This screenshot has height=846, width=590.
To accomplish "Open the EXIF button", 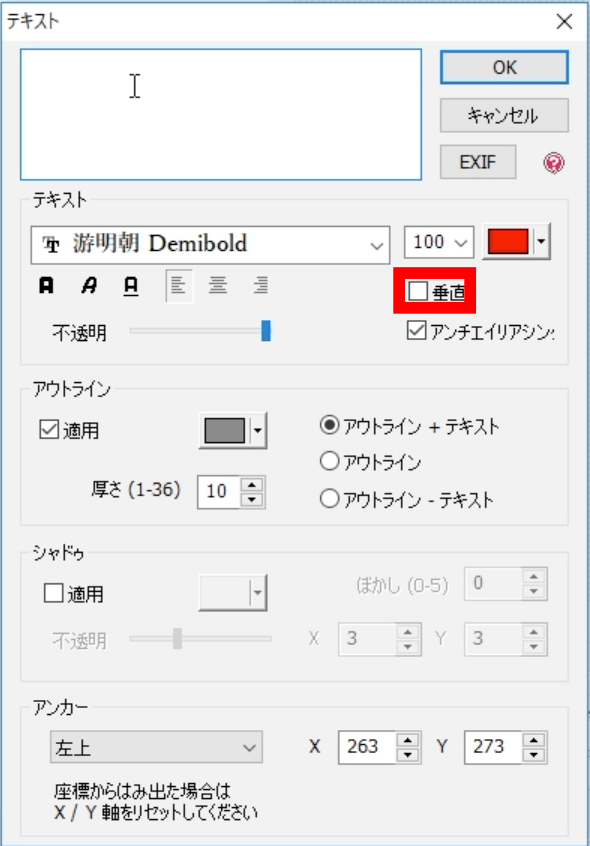I will pos(478,162).
